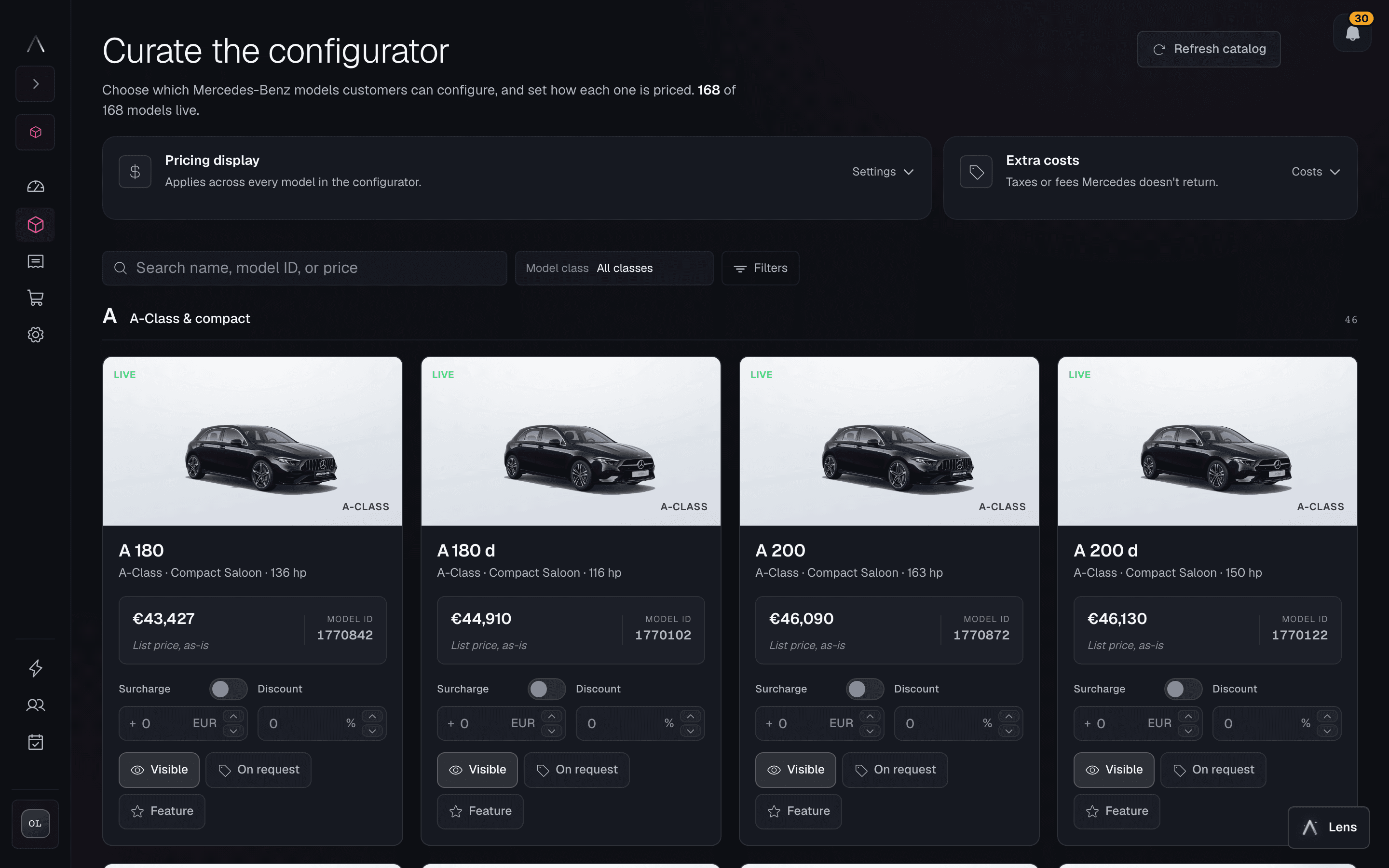This screenshot has height=868, width=1389.
Task: Toggle Surcharge/Discount switch on A 200
Action: [865, 689]
